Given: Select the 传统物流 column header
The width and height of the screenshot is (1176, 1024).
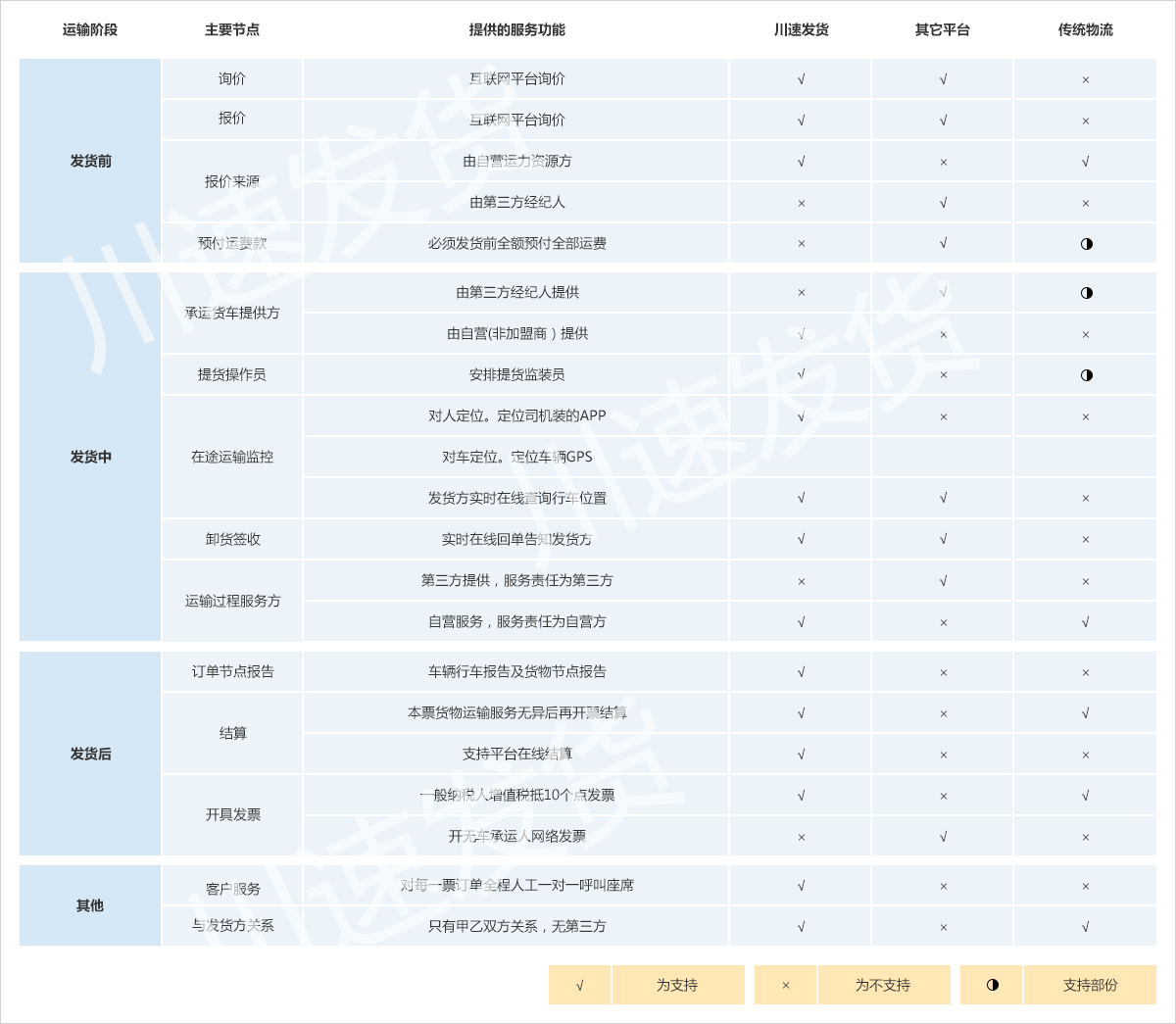Looking at the screenshot, I should (1085, 30).
